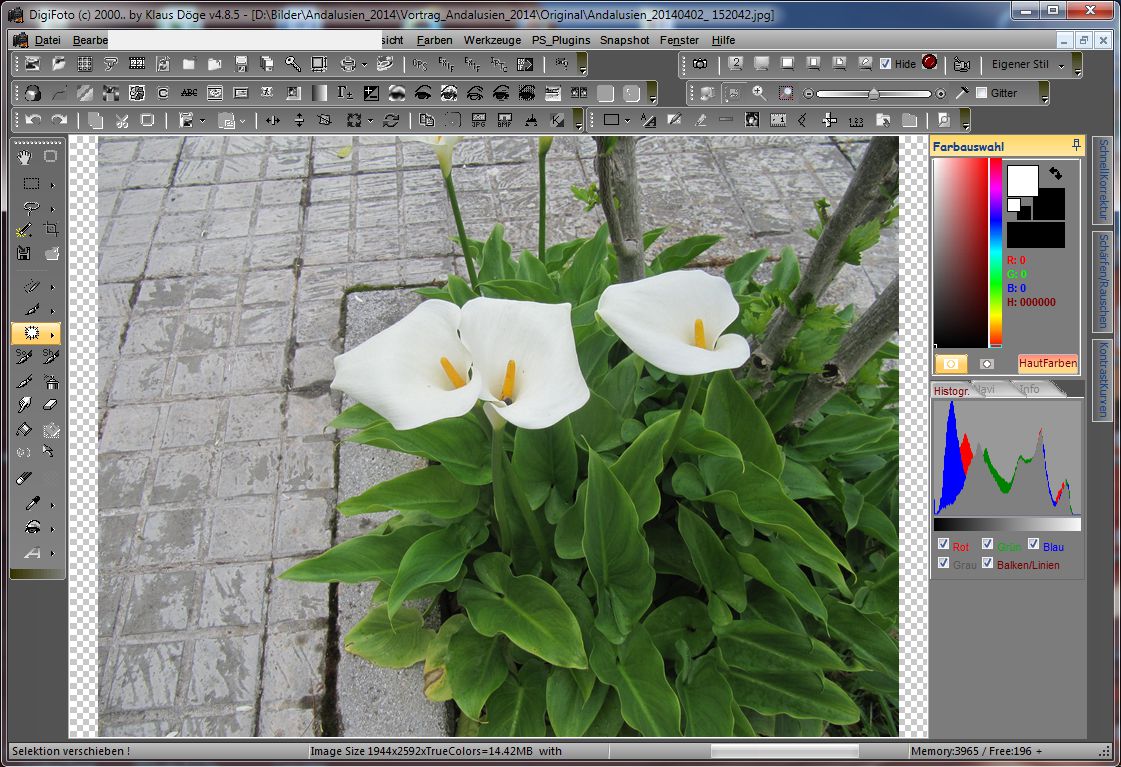Select the Hand pan tool
This screenshot has height=767, width=1121.
tap(25, 156)
